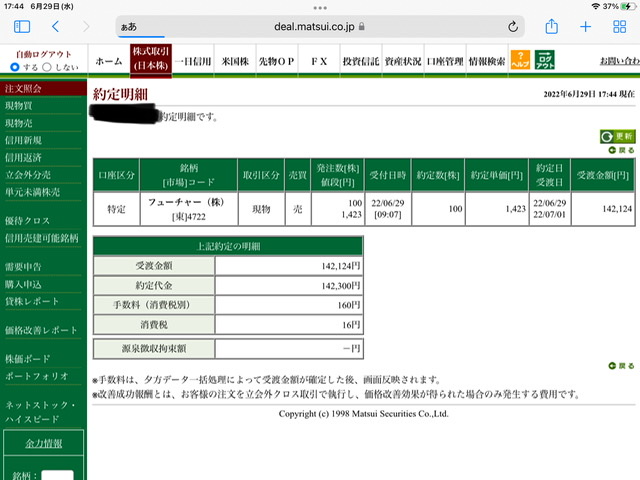The height and width of the screenshot is (480, 640).
Task: Tap the 銘柄 input field in sidebar
Action: pyautogui.click(x=58, y=475)
